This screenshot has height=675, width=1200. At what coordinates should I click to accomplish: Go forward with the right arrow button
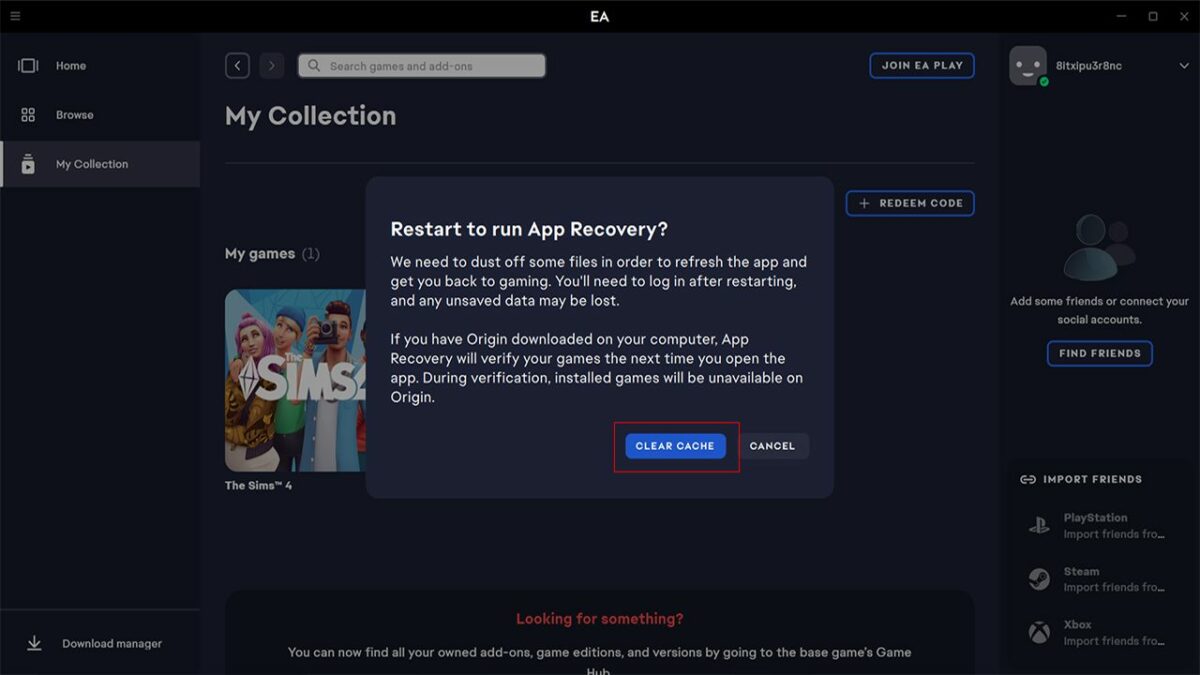pyautogui.click(x=271, y=66)
